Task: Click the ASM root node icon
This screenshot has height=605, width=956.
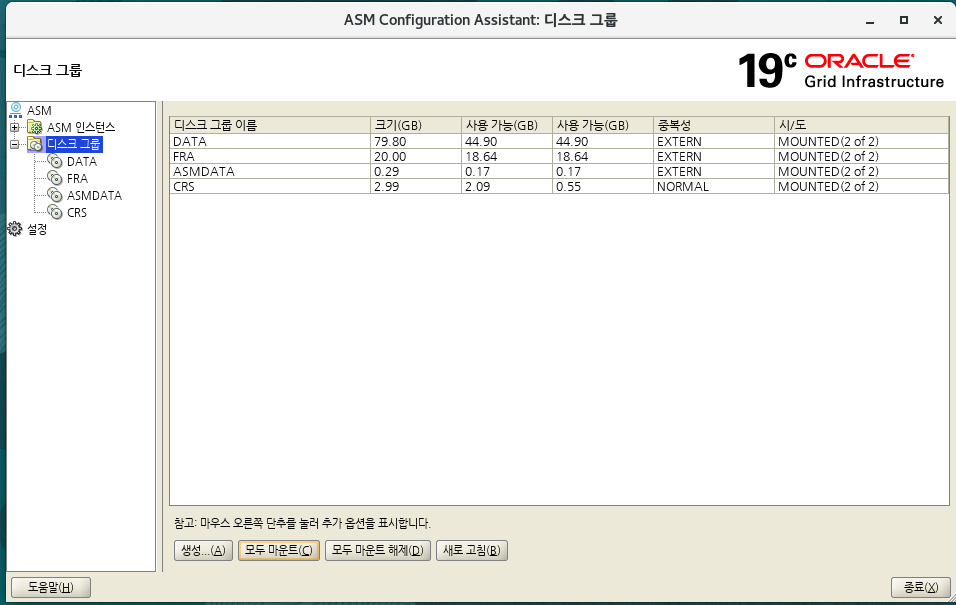Action: click(16, 110)
